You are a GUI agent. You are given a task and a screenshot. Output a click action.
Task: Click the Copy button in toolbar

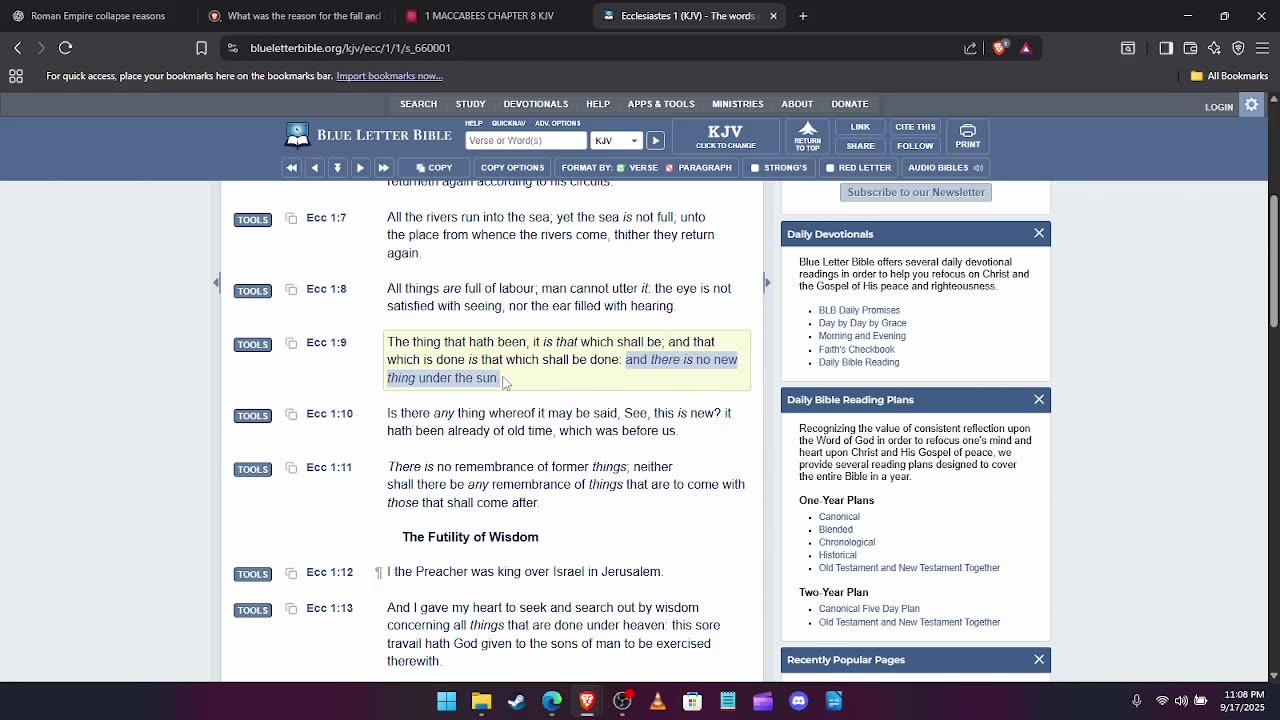click(x=434, y=168)
